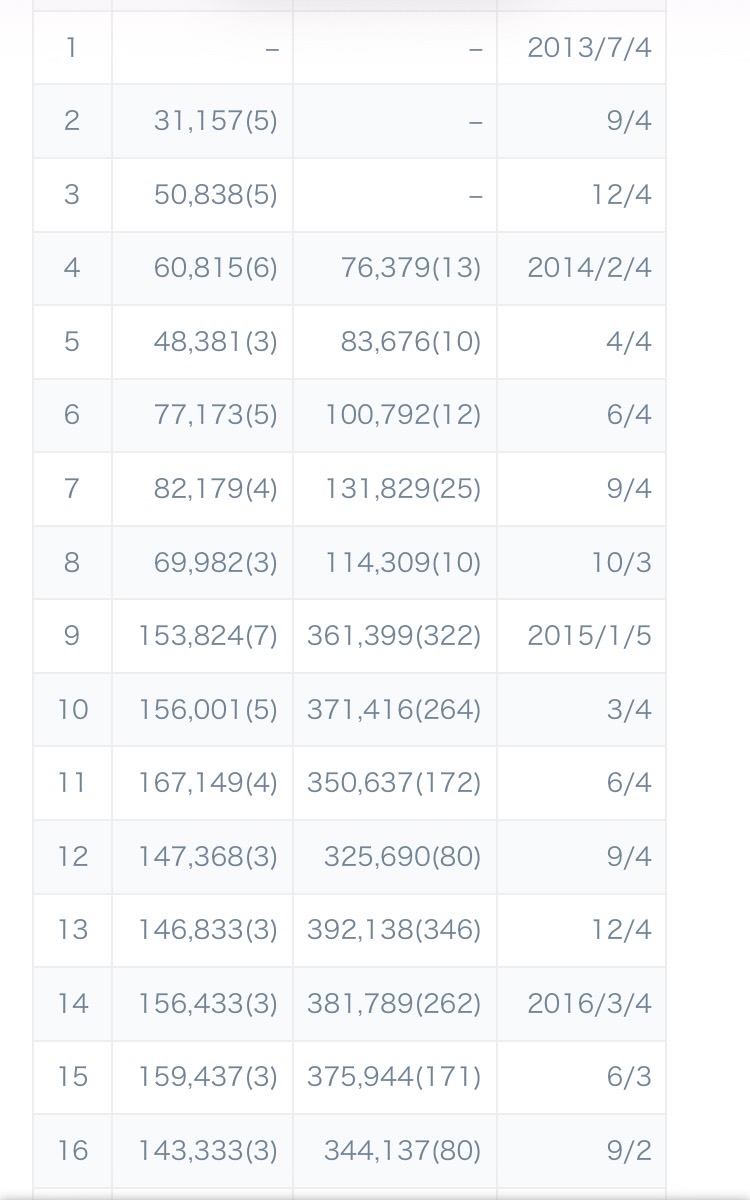
Task: Select the 147,368(3) cell
Action: click(x=207, y=856)
